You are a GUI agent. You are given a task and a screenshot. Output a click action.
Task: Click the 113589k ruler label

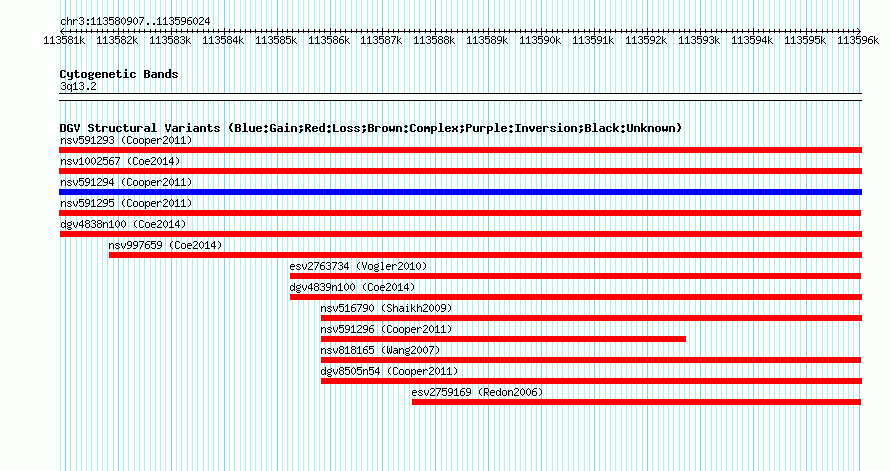(x=487, y=40)
